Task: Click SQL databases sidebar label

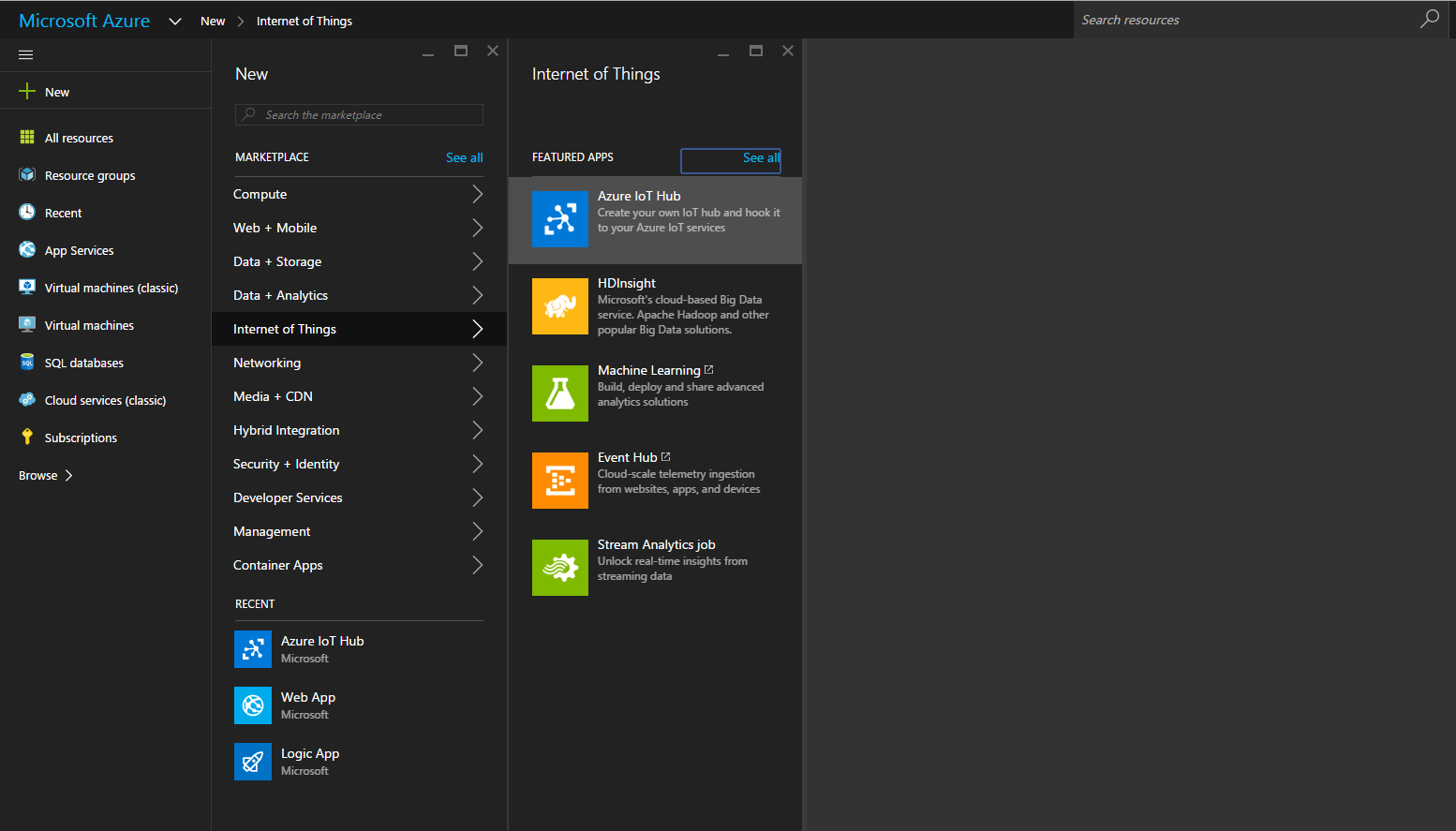Action: coord(84,363)
